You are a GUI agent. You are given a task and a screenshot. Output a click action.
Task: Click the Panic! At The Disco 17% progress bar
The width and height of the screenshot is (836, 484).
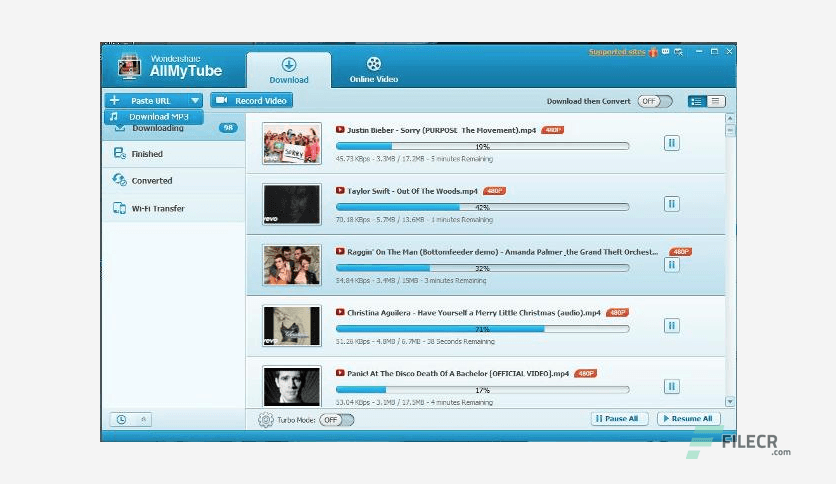pyautogui.click(x=483, y=390)
